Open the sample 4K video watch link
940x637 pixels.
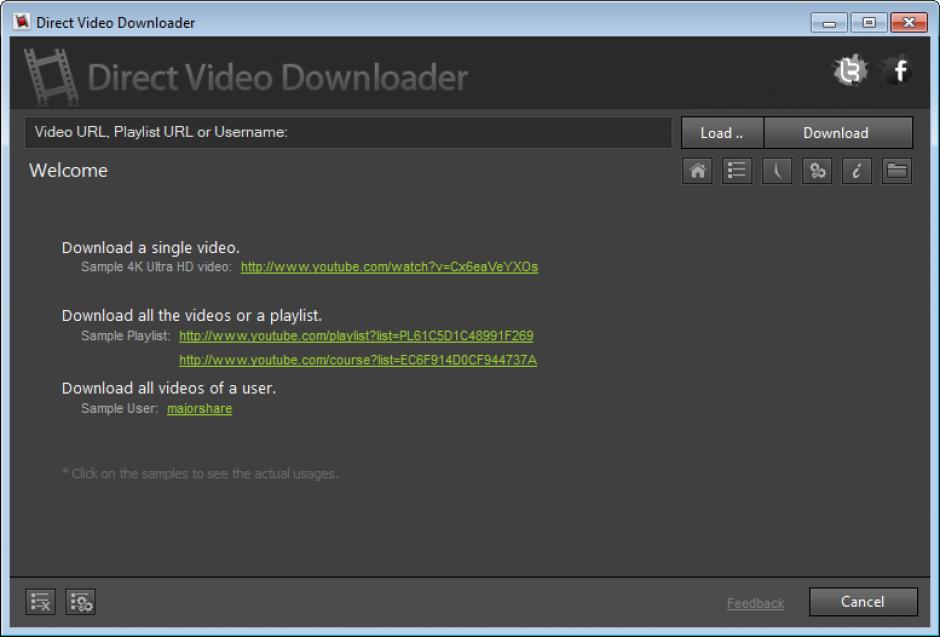390,267
